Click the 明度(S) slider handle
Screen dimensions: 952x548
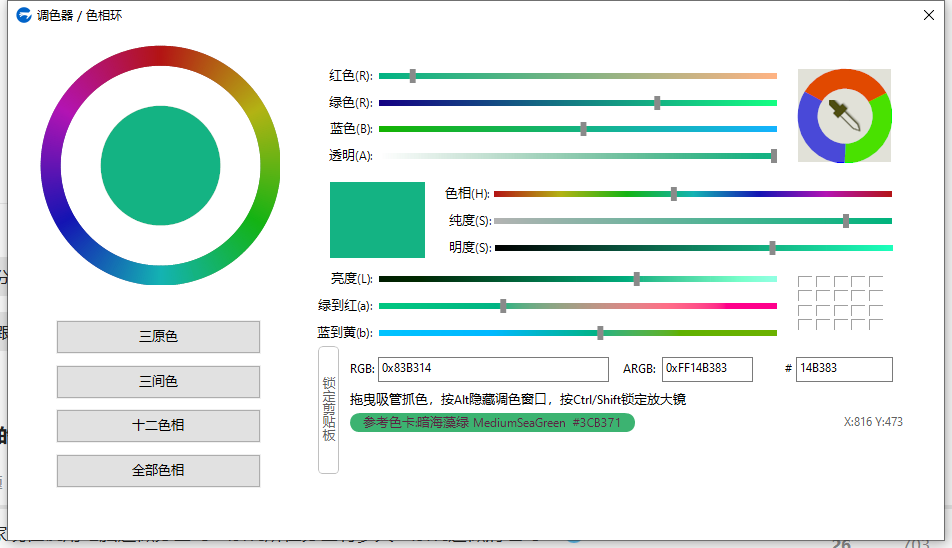coord(772,248)
